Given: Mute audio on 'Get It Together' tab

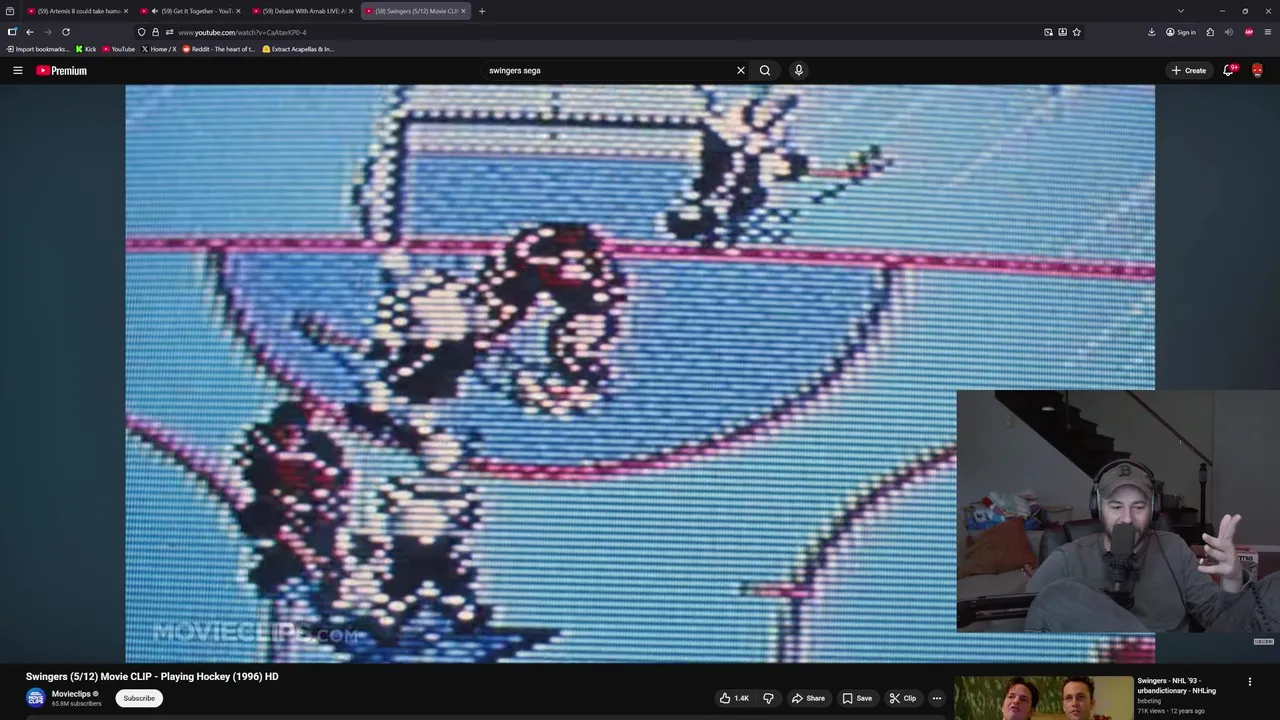Looking at the screenshot, I should [x=155, y=11].
